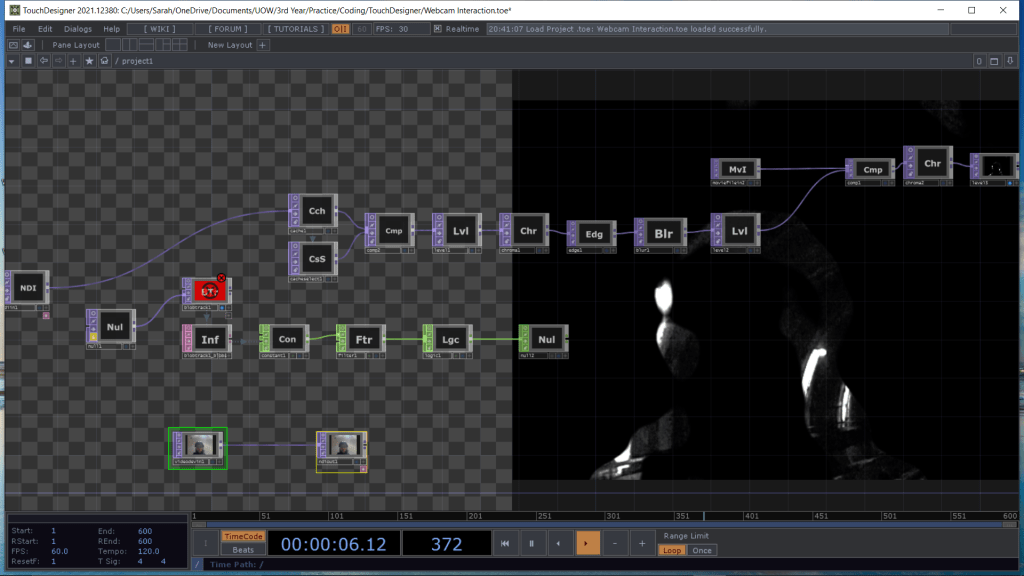Viewport: 1024px width, 576px height.
Task: Click the home icon in path bar
Action: (x=104, y=61)
